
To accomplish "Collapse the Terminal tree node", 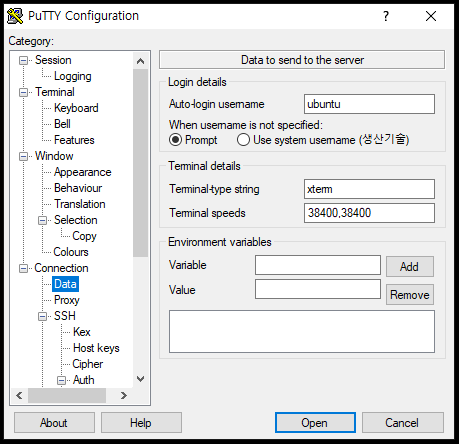I will 23,92.
